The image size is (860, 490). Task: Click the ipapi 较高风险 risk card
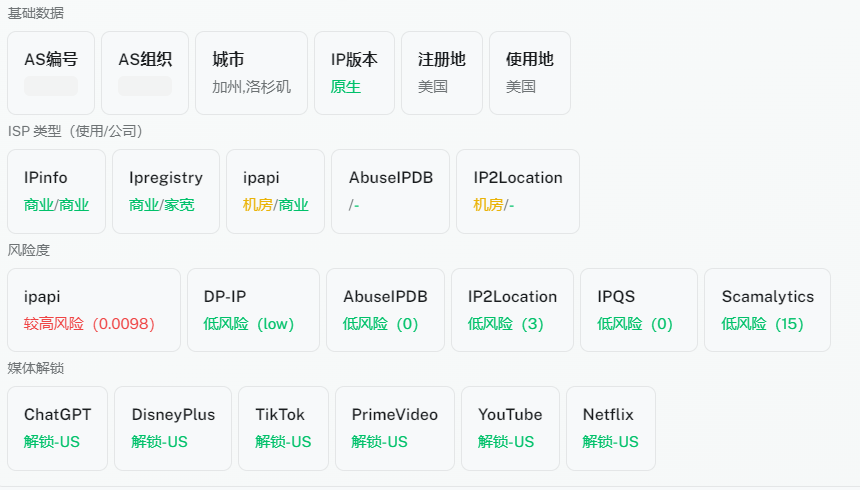pyautogui.click(x=94, y=310)
